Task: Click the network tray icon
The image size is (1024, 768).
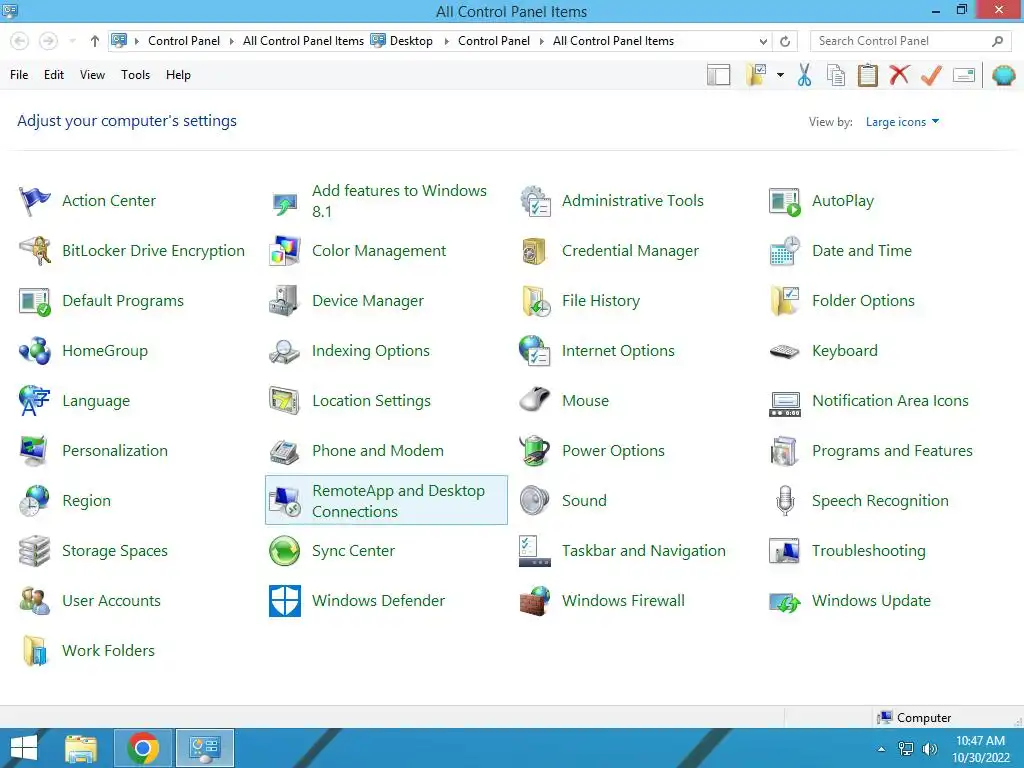Action: [906, 749]
